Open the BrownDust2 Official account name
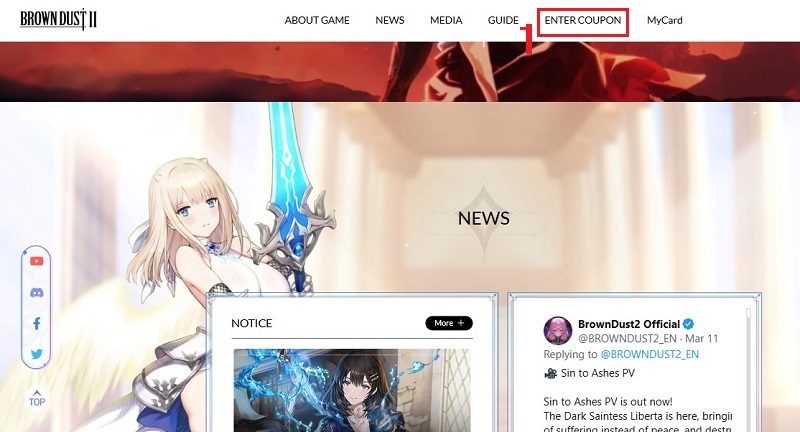800x432 pixels. tap(629, 324)
